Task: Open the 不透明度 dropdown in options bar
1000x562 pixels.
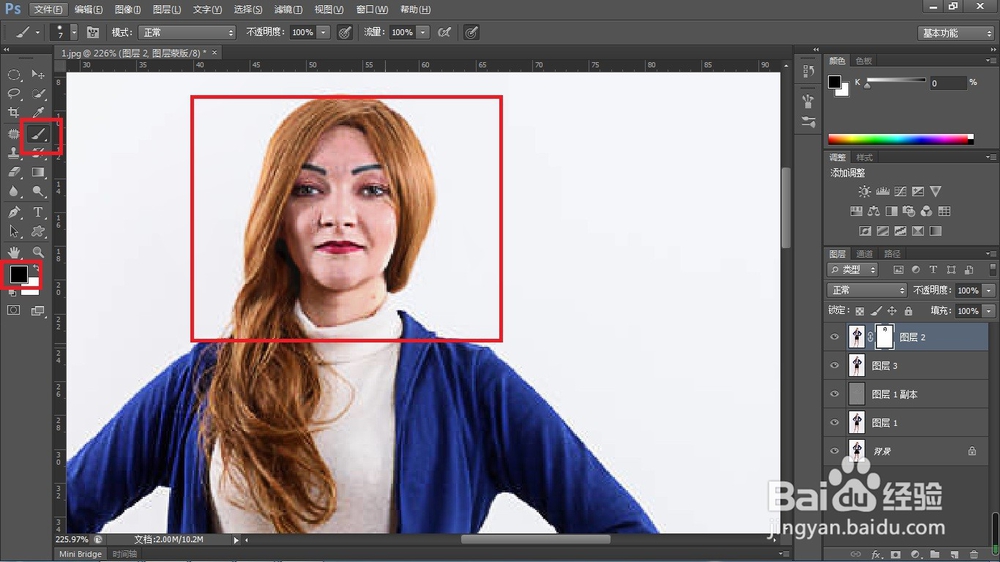Action: [x=323, y=33]
